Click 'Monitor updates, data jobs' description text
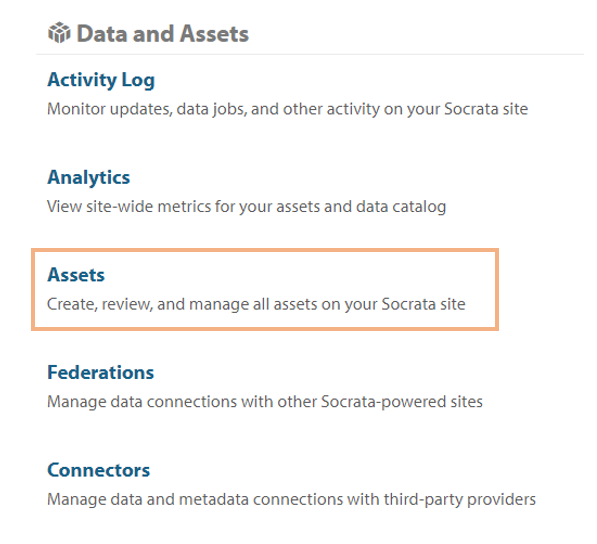The image size is (597, 544). tap(287, 109)
